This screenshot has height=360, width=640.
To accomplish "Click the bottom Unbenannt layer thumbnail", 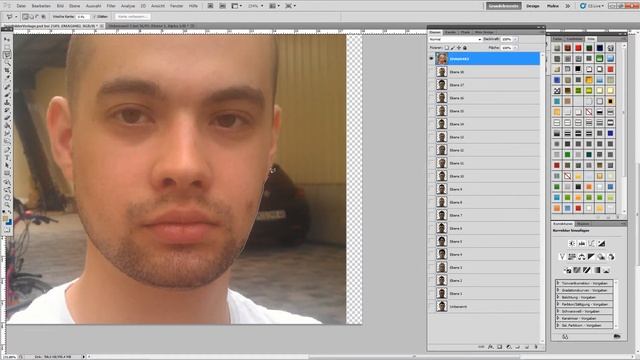I will coord(441,307).
